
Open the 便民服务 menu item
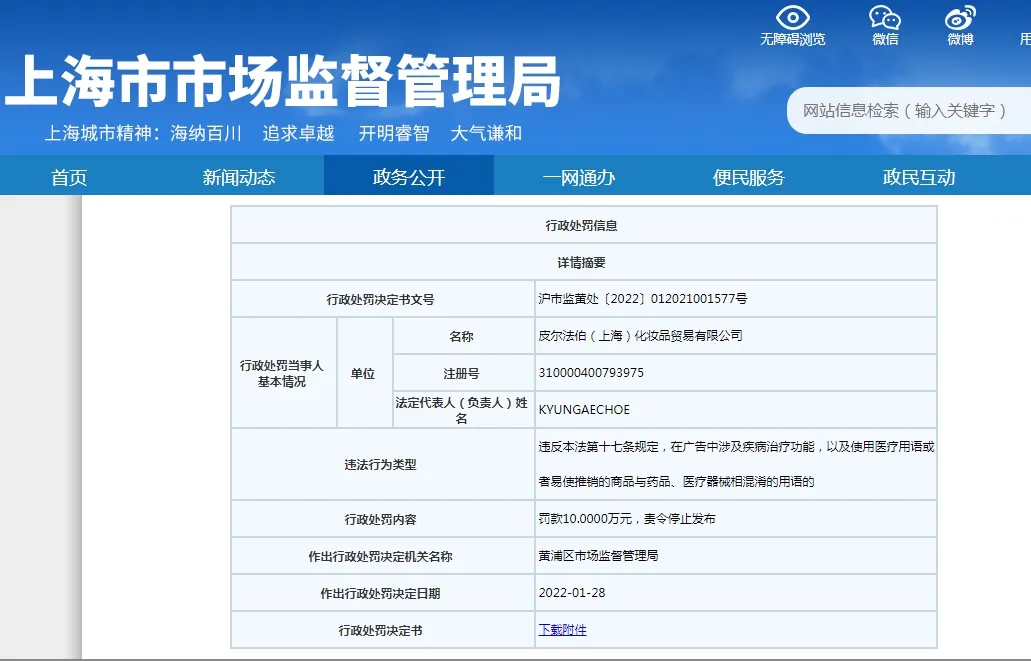[749, 177]
